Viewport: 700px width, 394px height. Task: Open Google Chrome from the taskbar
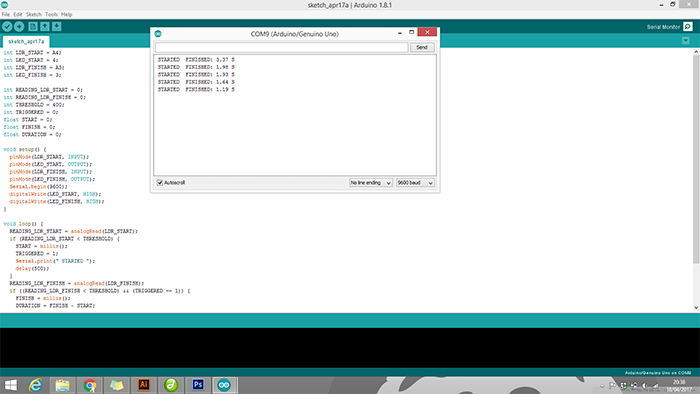click(90, 385)
